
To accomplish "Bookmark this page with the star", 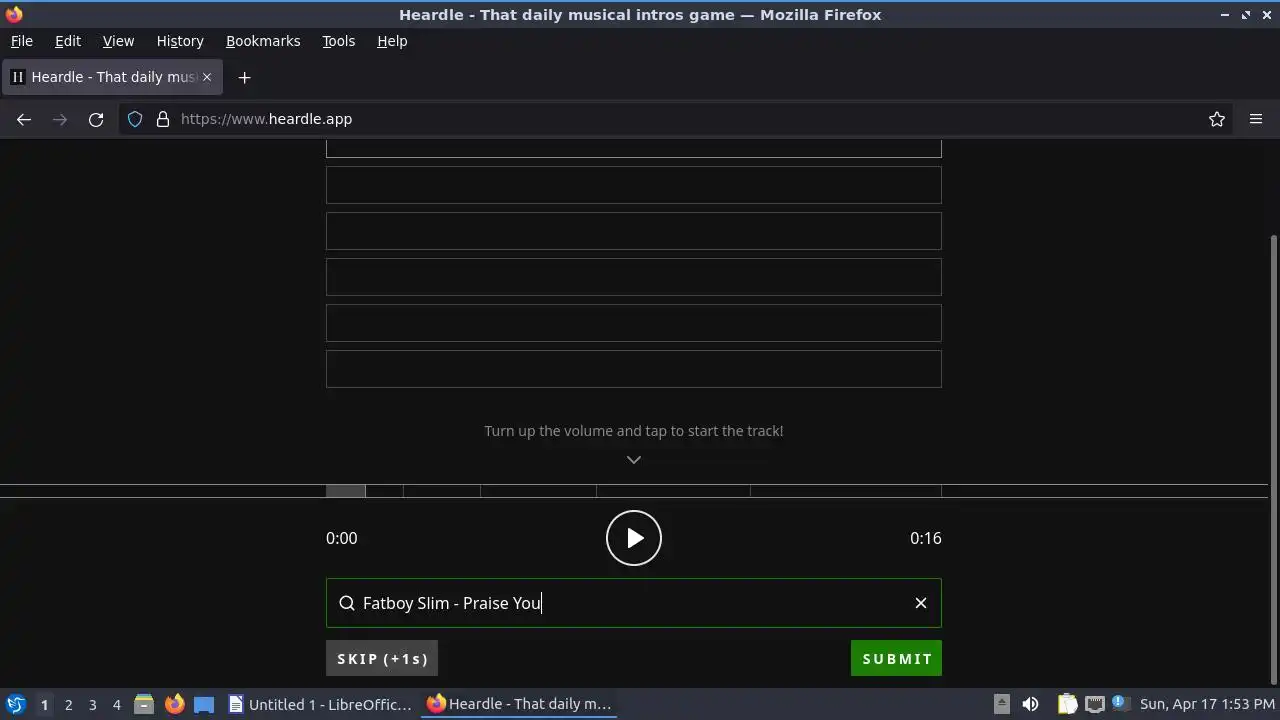I will coord(1217,119).
